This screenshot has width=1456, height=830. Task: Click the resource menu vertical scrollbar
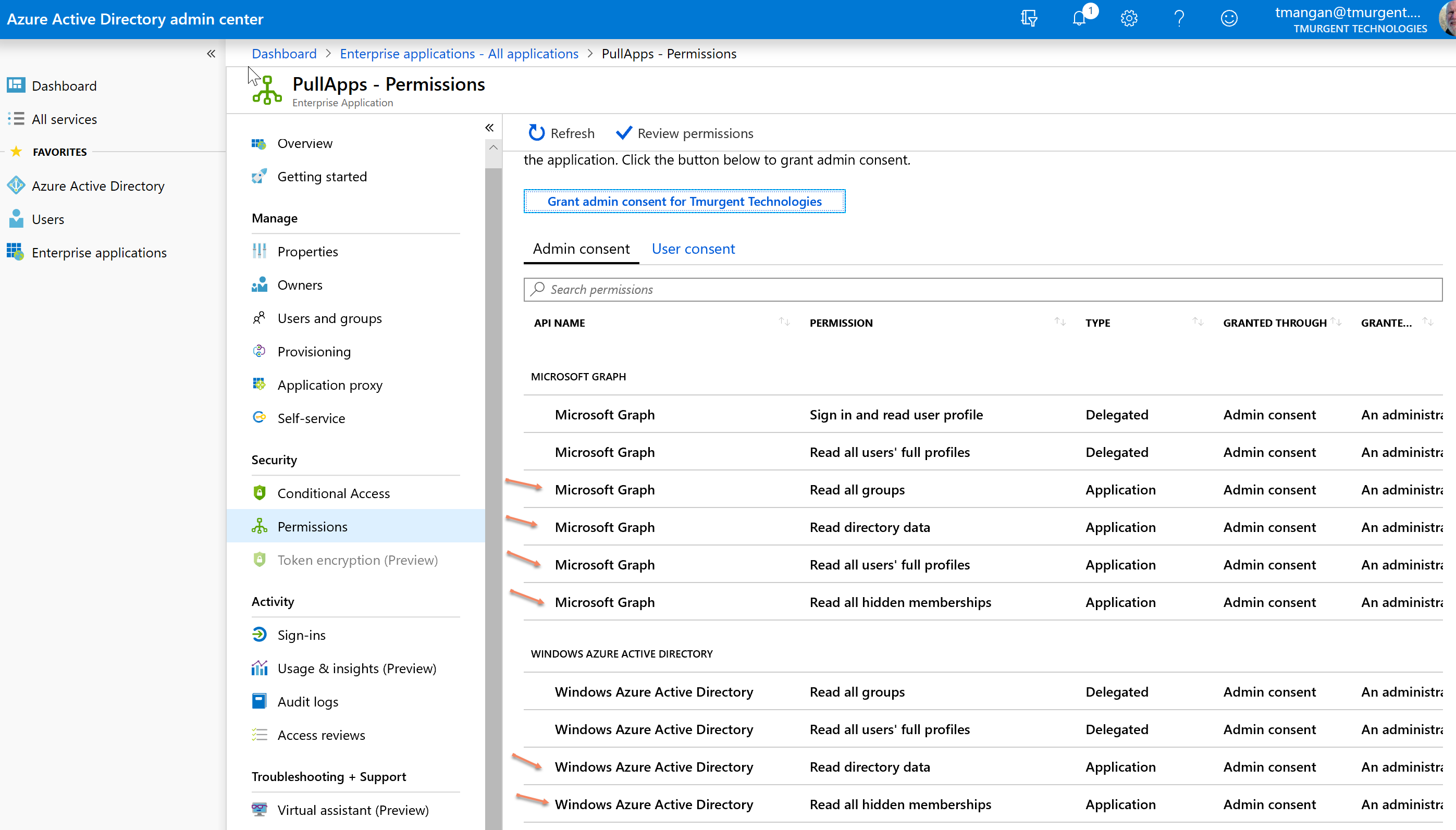493,456
